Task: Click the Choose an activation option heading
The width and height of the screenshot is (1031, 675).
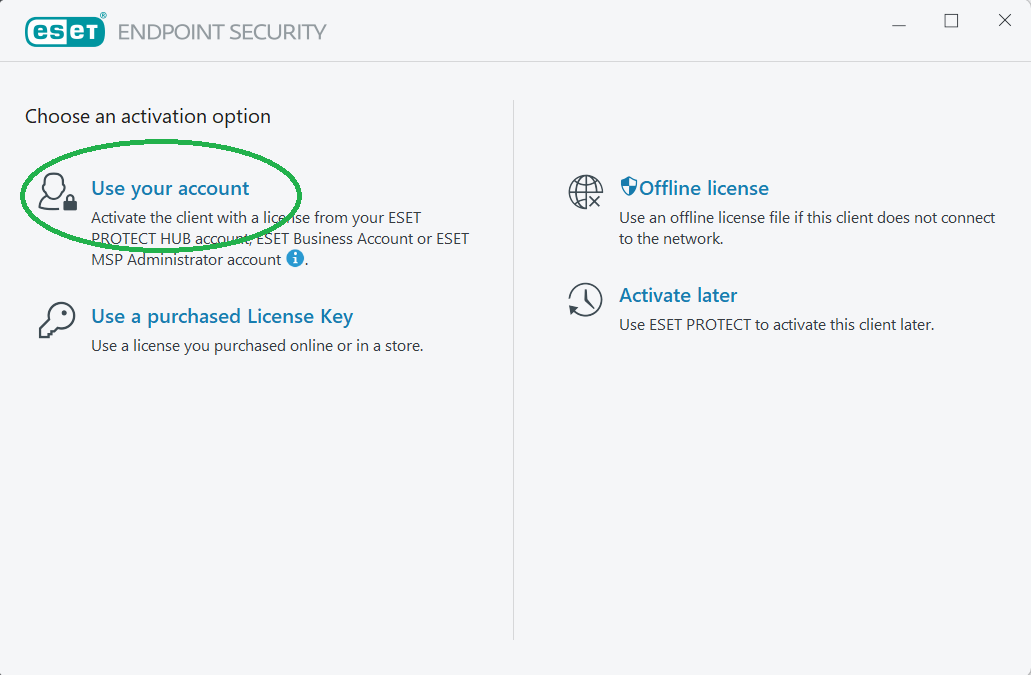Action: [x=148, y=117]
